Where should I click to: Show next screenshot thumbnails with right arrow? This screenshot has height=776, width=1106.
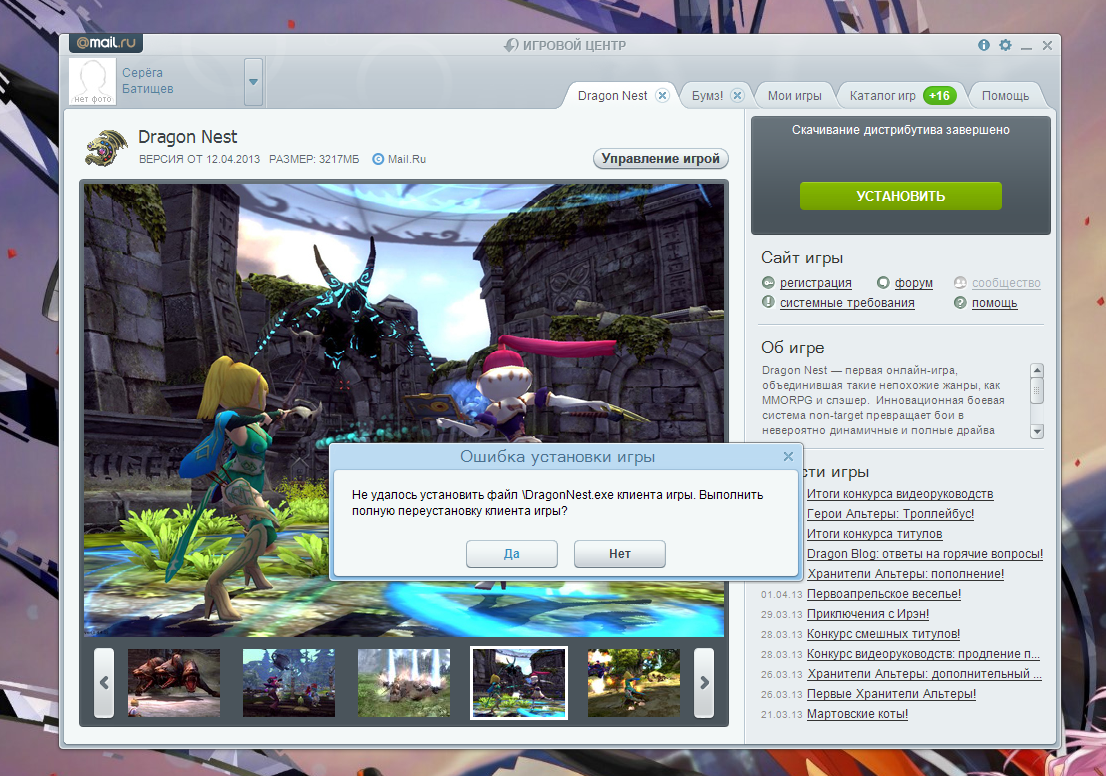[x=704, y=683]
